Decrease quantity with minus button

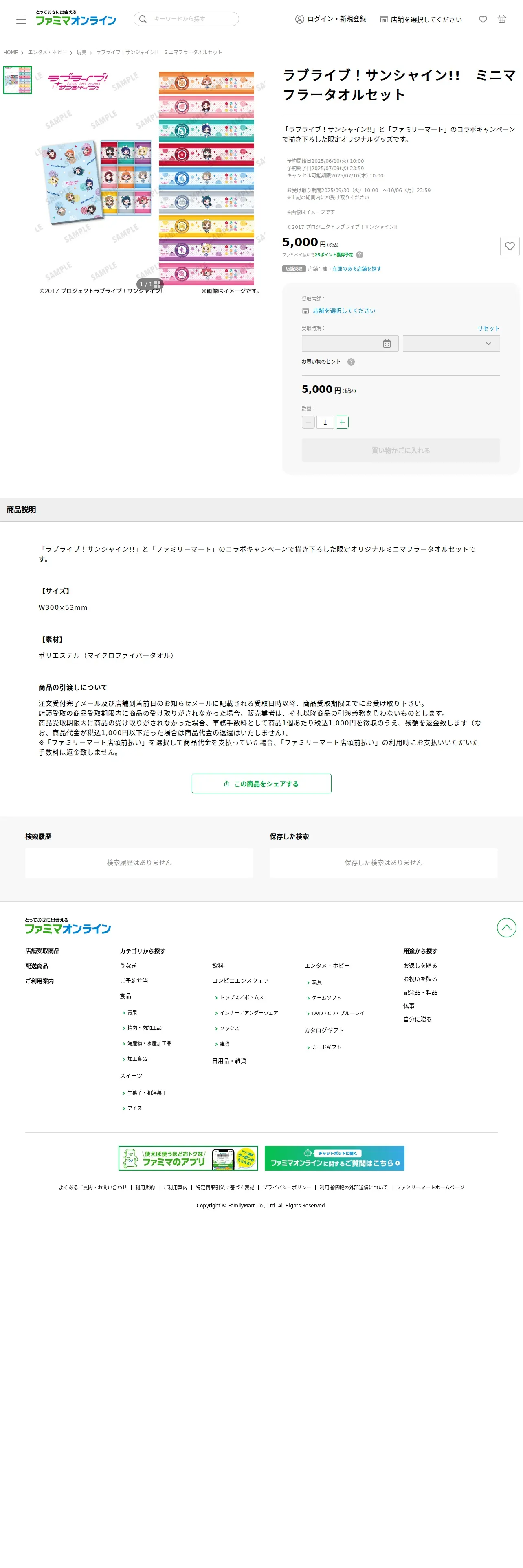click(308, 422)
